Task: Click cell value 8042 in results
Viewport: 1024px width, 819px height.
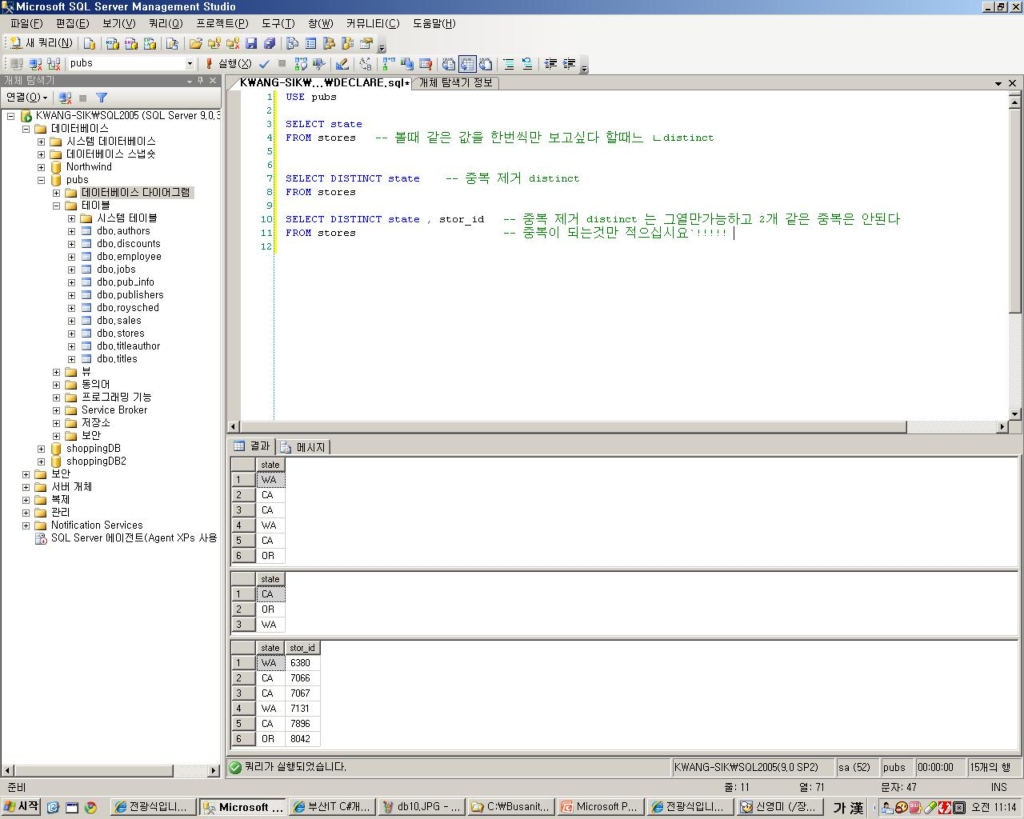Action: pos(302,739)
